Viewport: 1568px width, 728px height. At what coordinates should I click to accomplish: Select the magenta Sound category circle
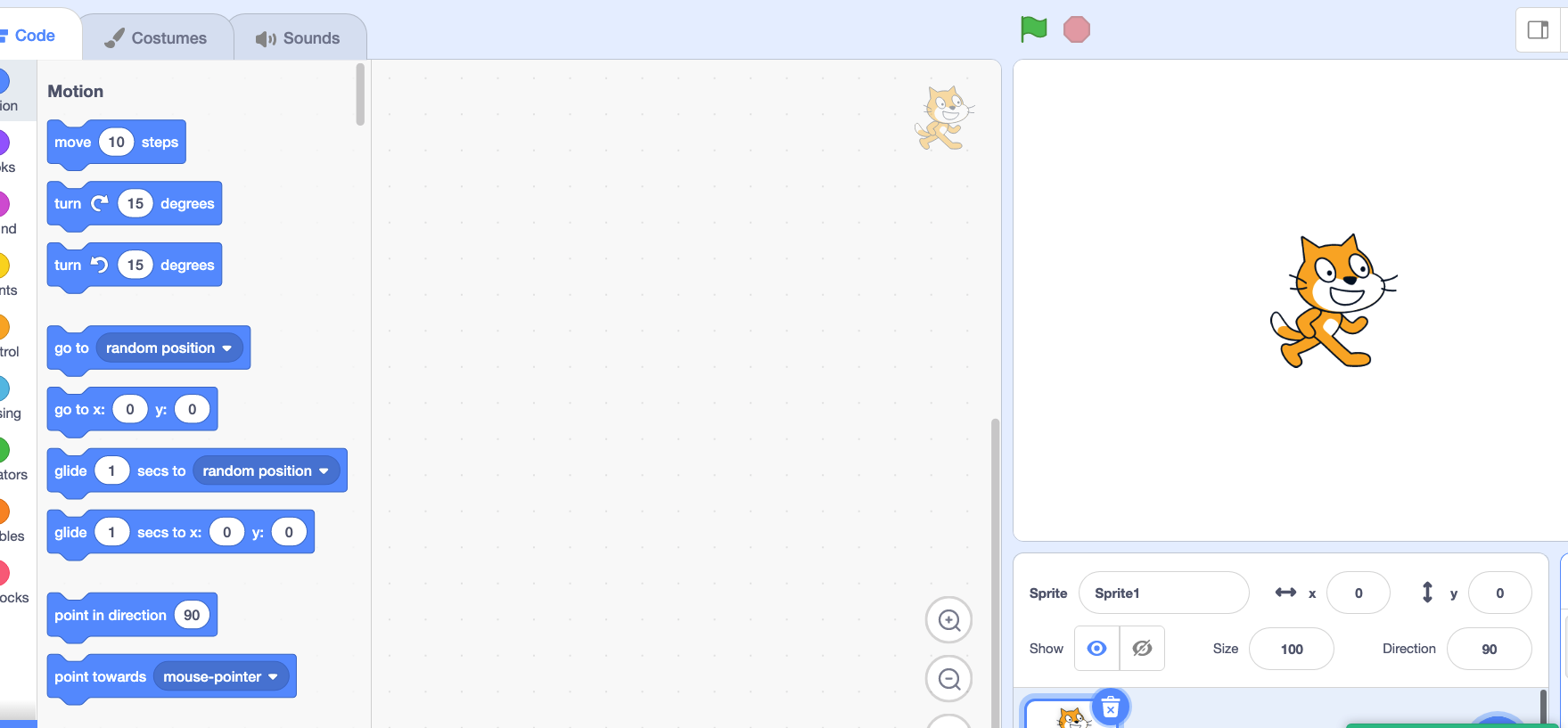[3, 205]
